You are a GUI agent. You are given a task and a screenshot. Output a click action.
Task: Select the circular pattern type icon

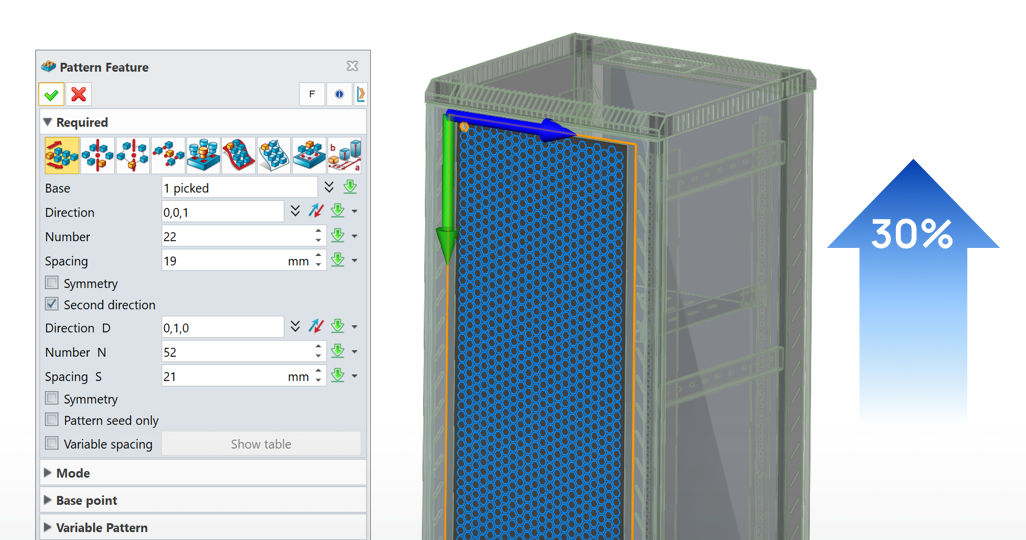click(x=97, y=156)
